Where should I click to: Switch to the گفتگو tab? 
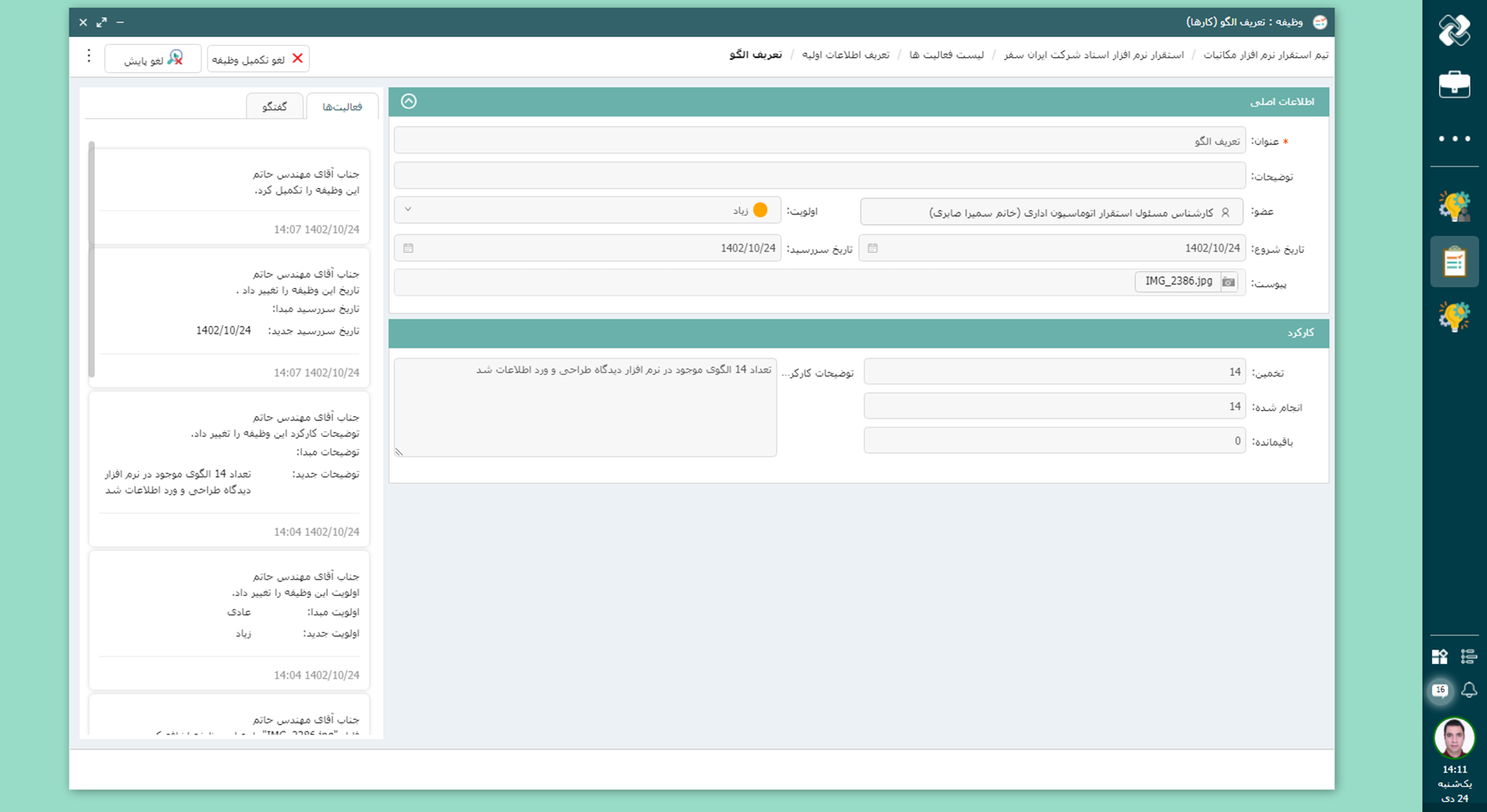coord(274,107)
